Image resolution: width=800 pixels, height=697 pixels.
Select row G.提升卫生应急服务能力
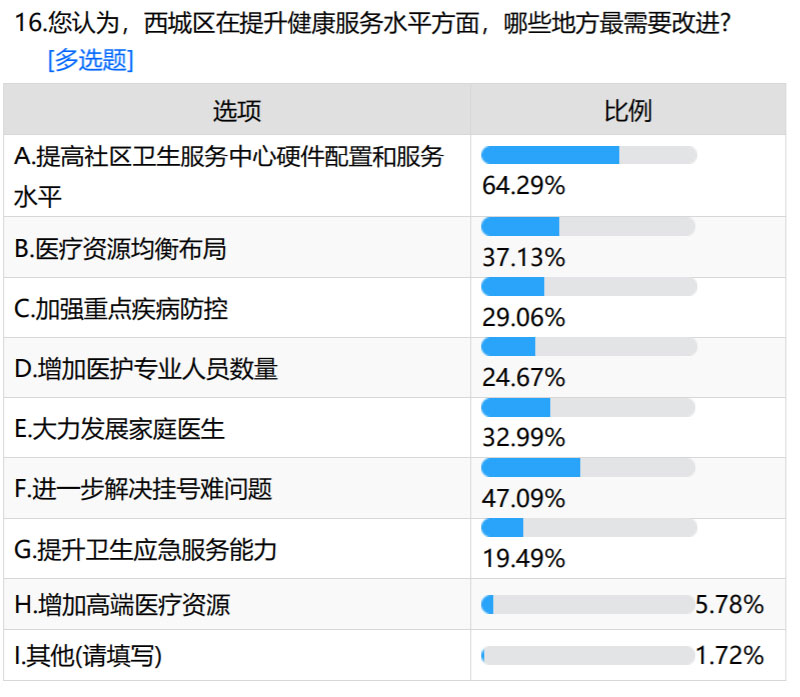click(394, 549)
